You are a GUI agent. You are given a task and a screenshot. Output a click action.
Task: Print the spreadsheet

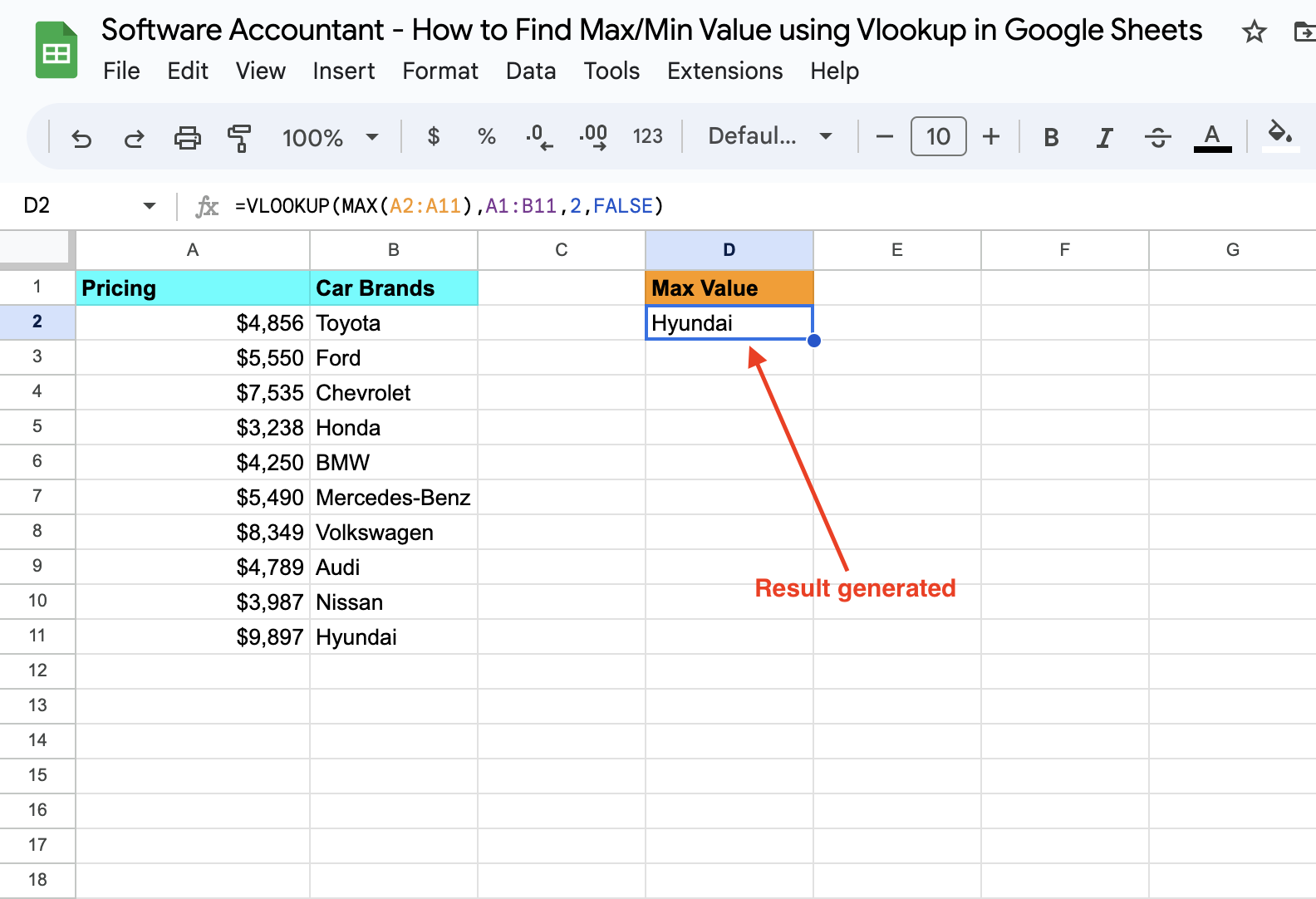[x=188, y=137]
